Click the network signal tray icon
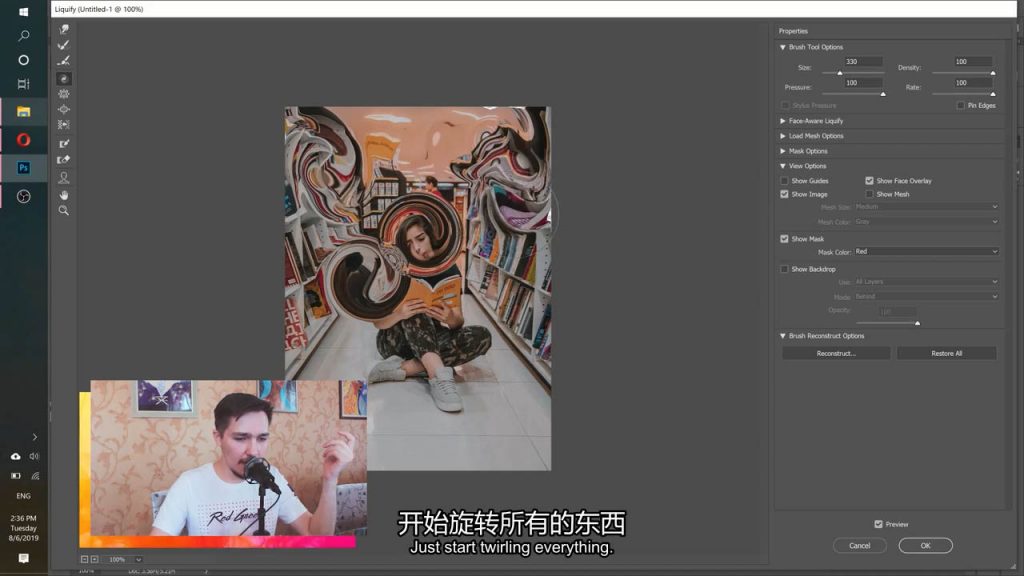The image size is (1024, 576). 35,476
